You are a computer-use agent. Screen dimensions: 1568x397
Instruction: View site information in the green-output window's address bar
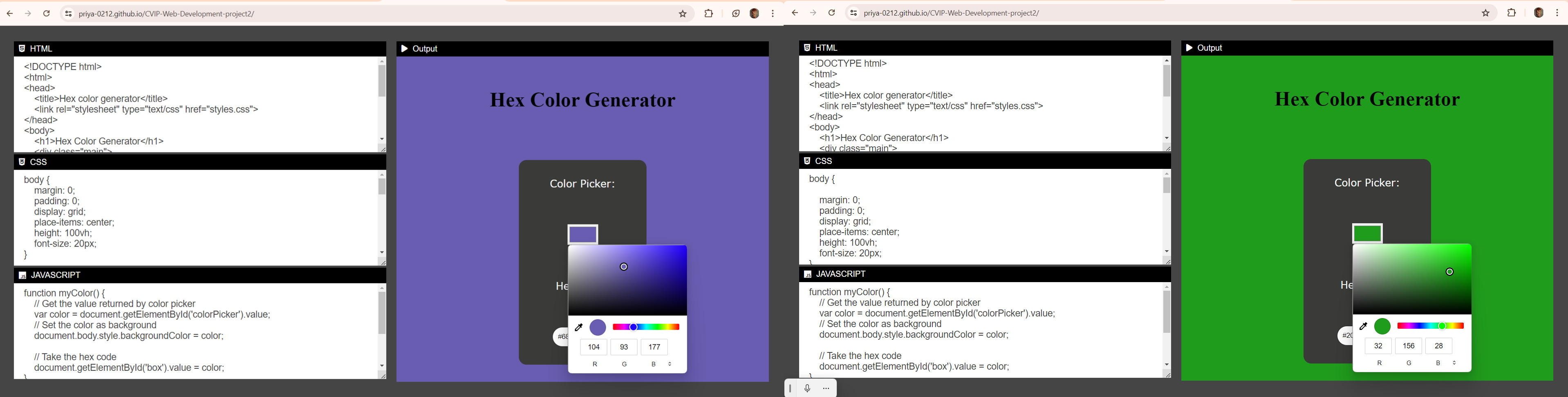click(853, 13)
